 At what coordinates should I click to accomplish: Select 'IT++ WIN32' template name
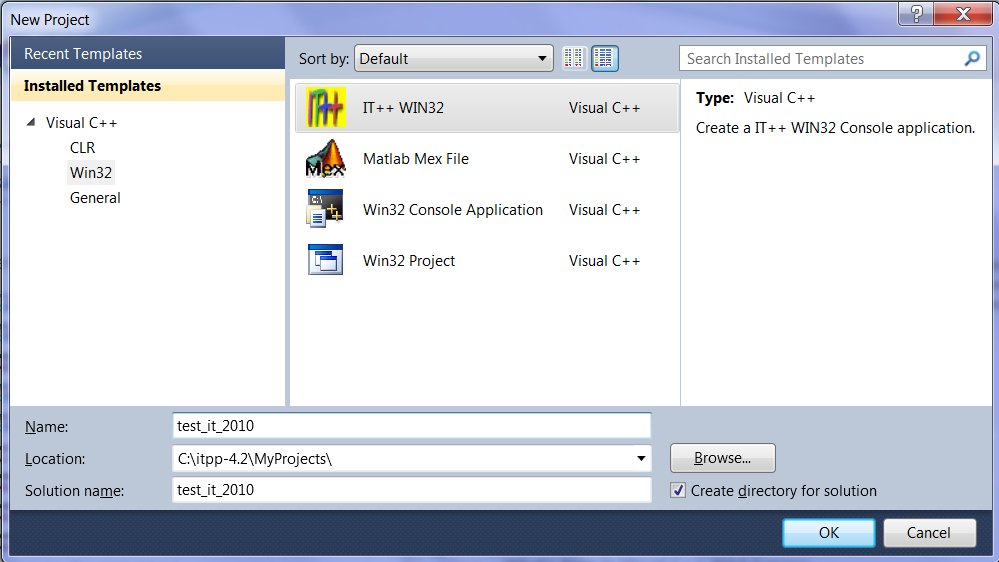point(403,108)
